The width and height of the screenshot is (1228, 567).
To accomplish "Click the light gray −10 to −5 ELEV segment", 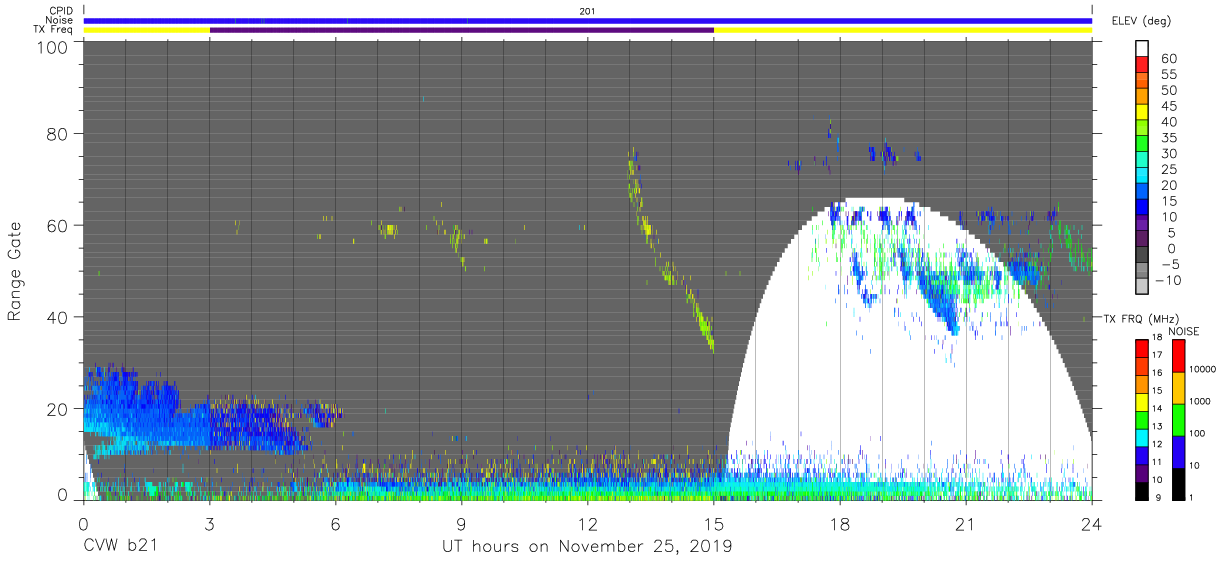I will (1143, 272).
